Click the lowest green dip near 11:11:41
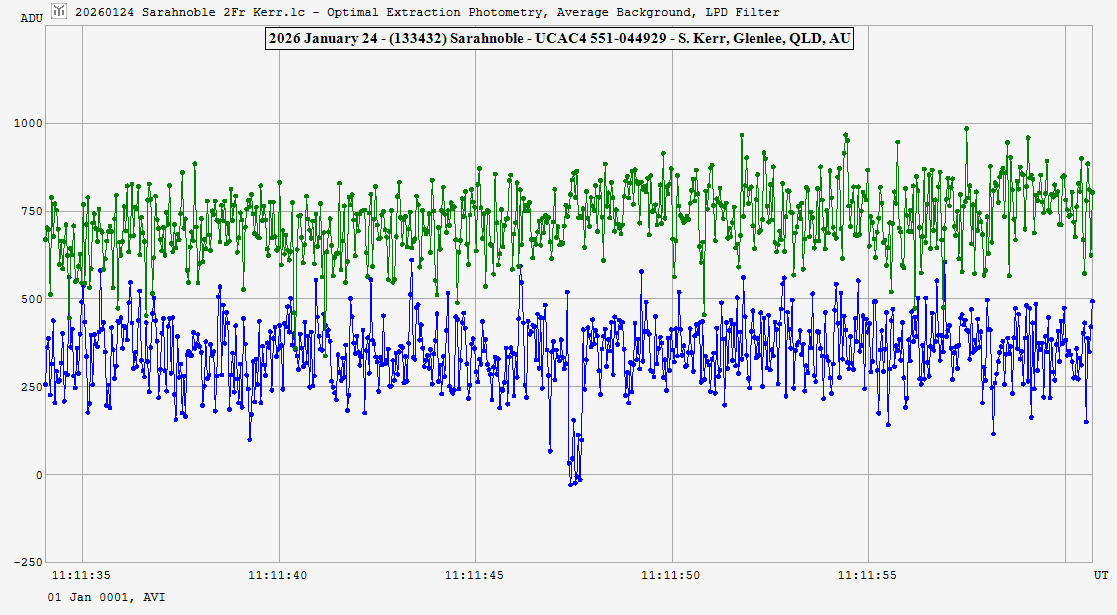 (325, 355)
